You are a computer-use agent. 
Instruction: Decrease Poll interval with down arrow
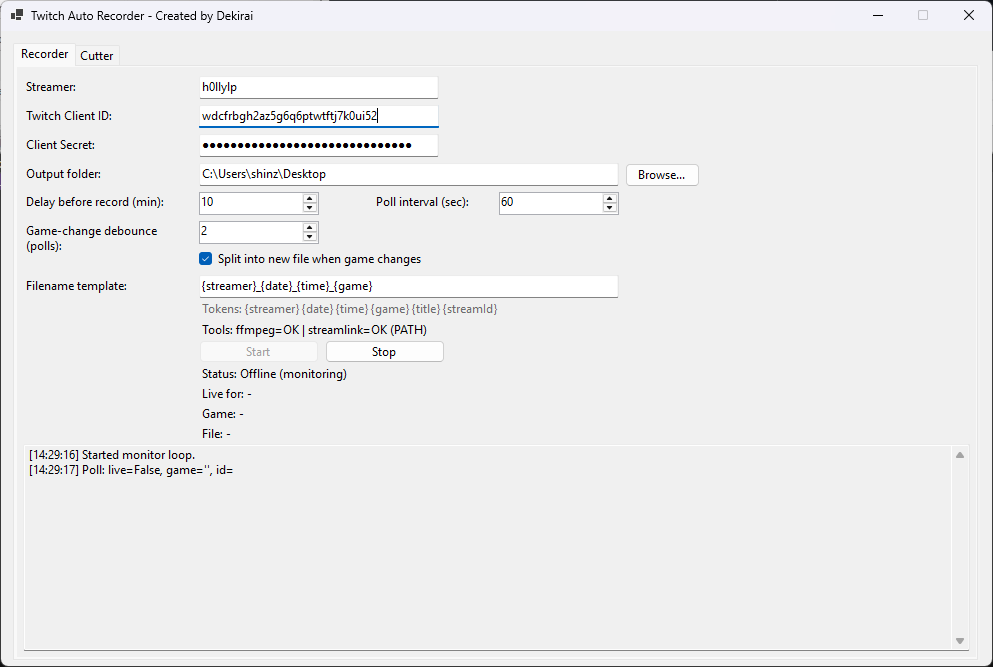(x=610, y=208)
